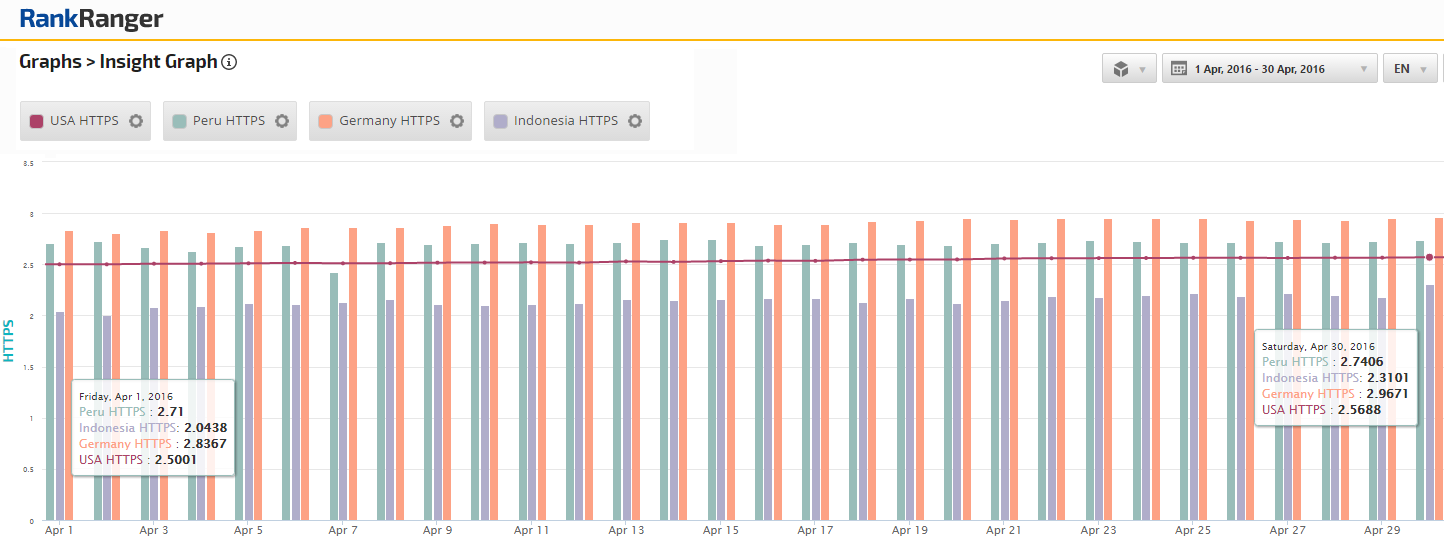This screenshot has height=545, width=1444.
Task: Toggle the USA HTTPS series label
Action: pyautogui.click(x=84, y=121)
